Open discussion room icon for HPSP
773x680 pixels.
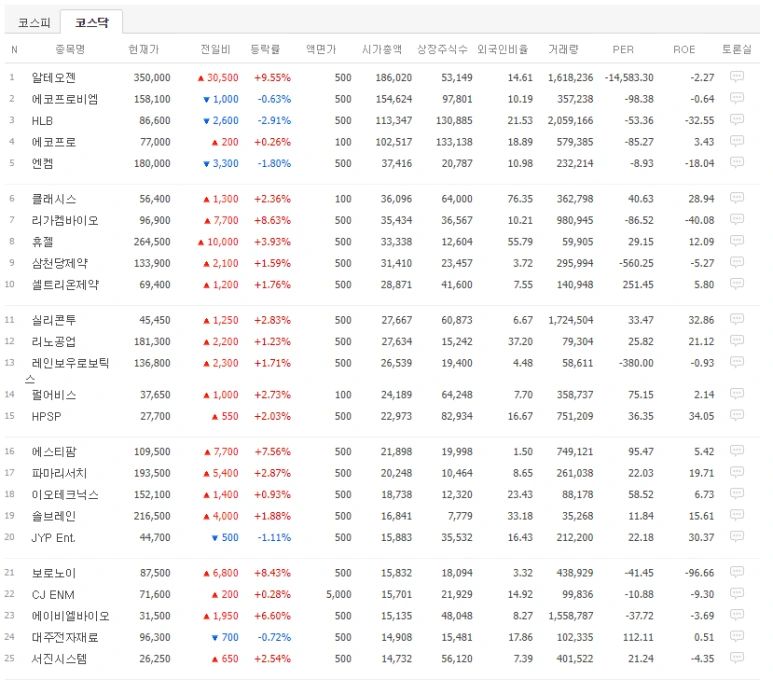point(737,415)
